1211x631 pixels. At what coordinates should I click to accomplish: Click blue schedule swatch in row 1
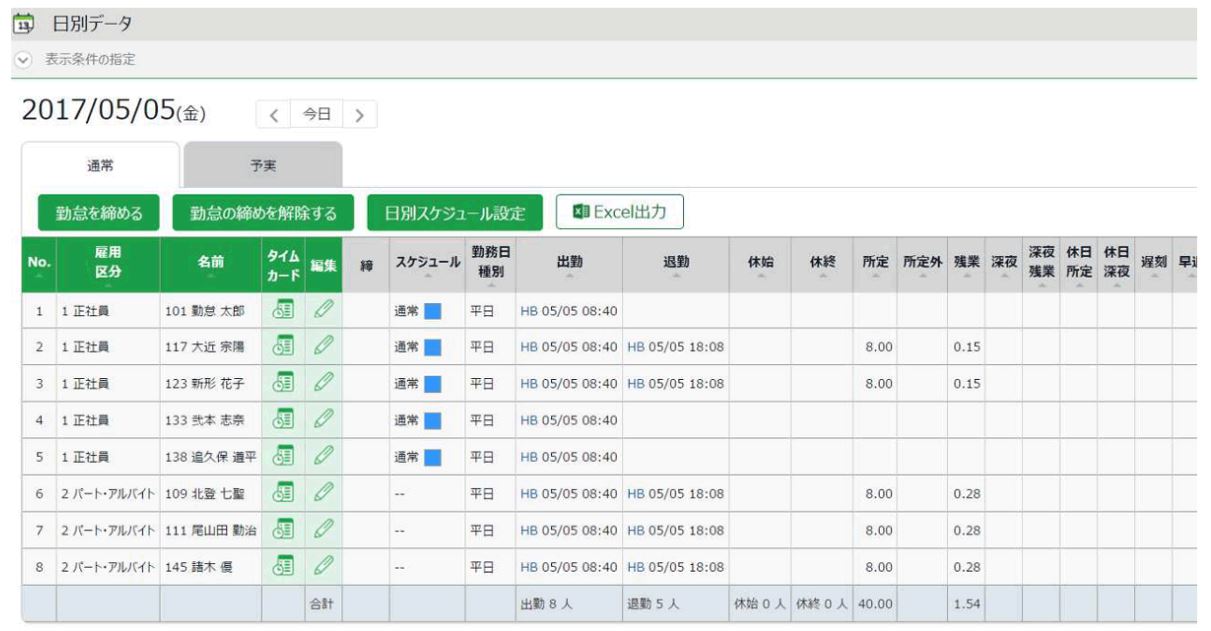433,310
